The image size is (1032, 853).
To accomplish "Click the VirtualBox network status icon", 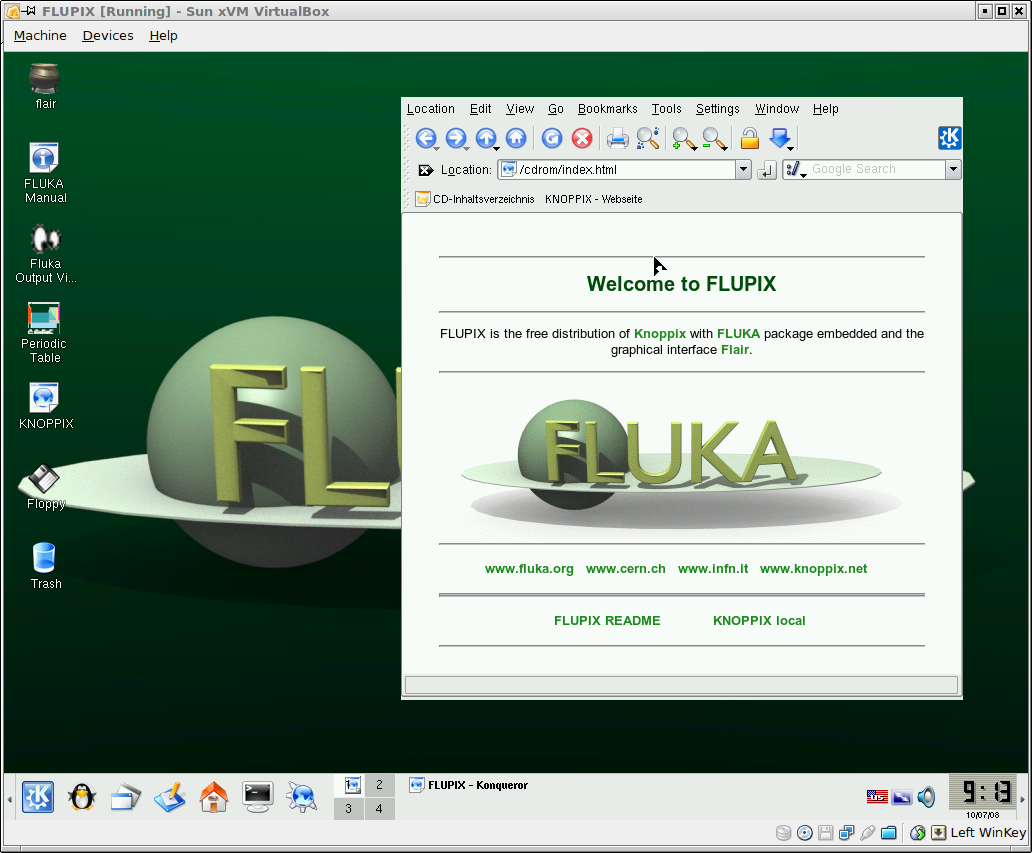I will tap(846, 833).
